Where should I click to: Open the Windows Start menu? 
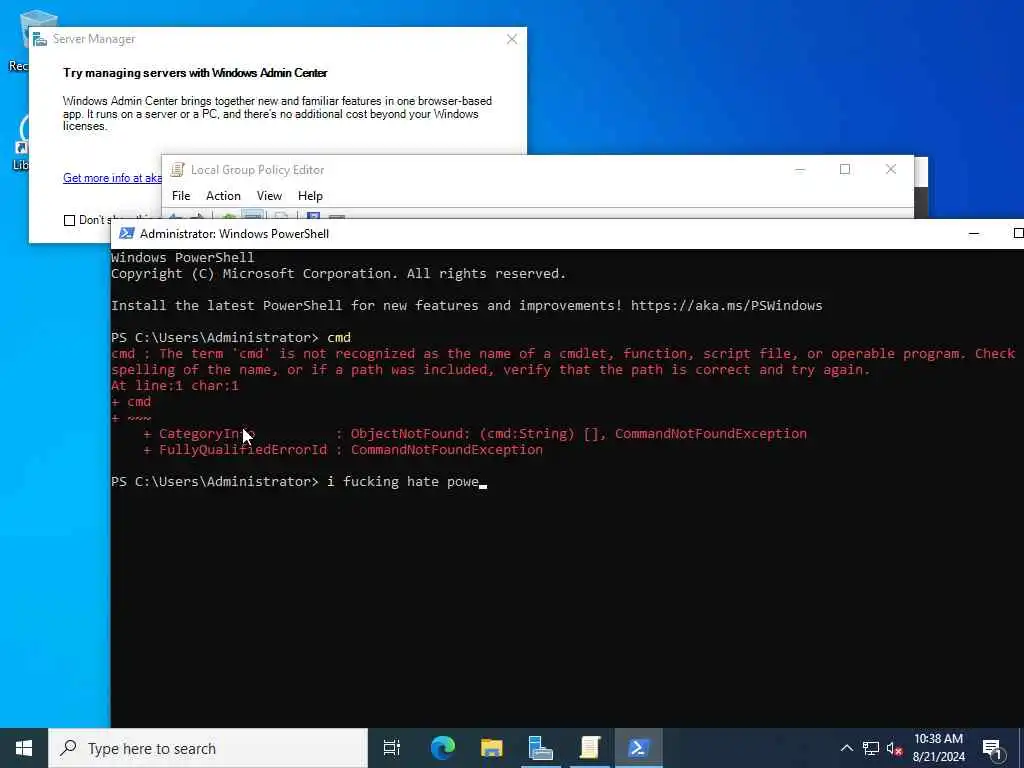24,748
